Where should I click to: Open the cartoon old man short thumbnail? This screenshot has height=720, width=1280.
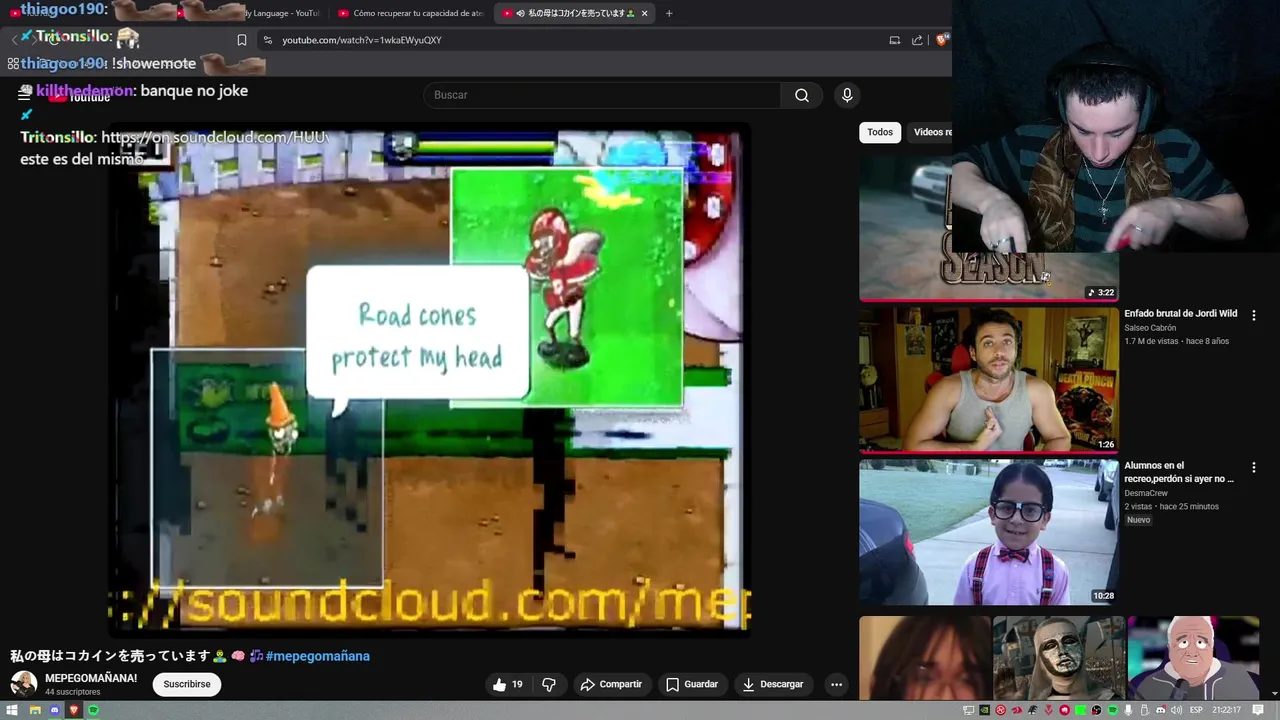click(x=1193, y=658)
